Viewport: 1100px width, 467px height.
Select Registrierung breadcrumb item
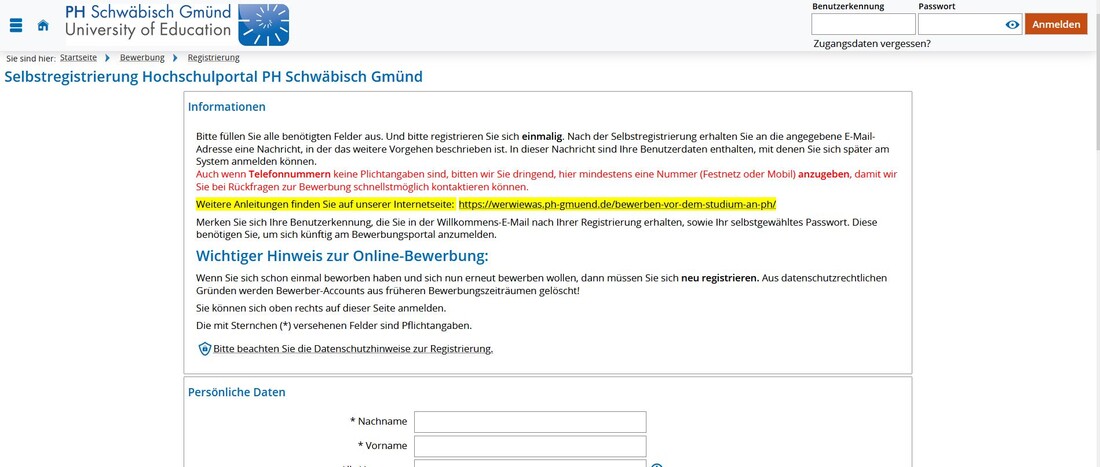[213, 58]
